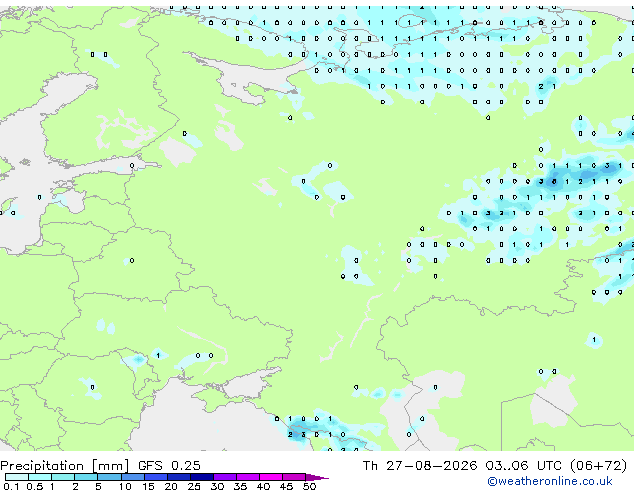Click the '25' legend scale label
The height and width of the screenshot is (490, 634).
coord(194,486)
